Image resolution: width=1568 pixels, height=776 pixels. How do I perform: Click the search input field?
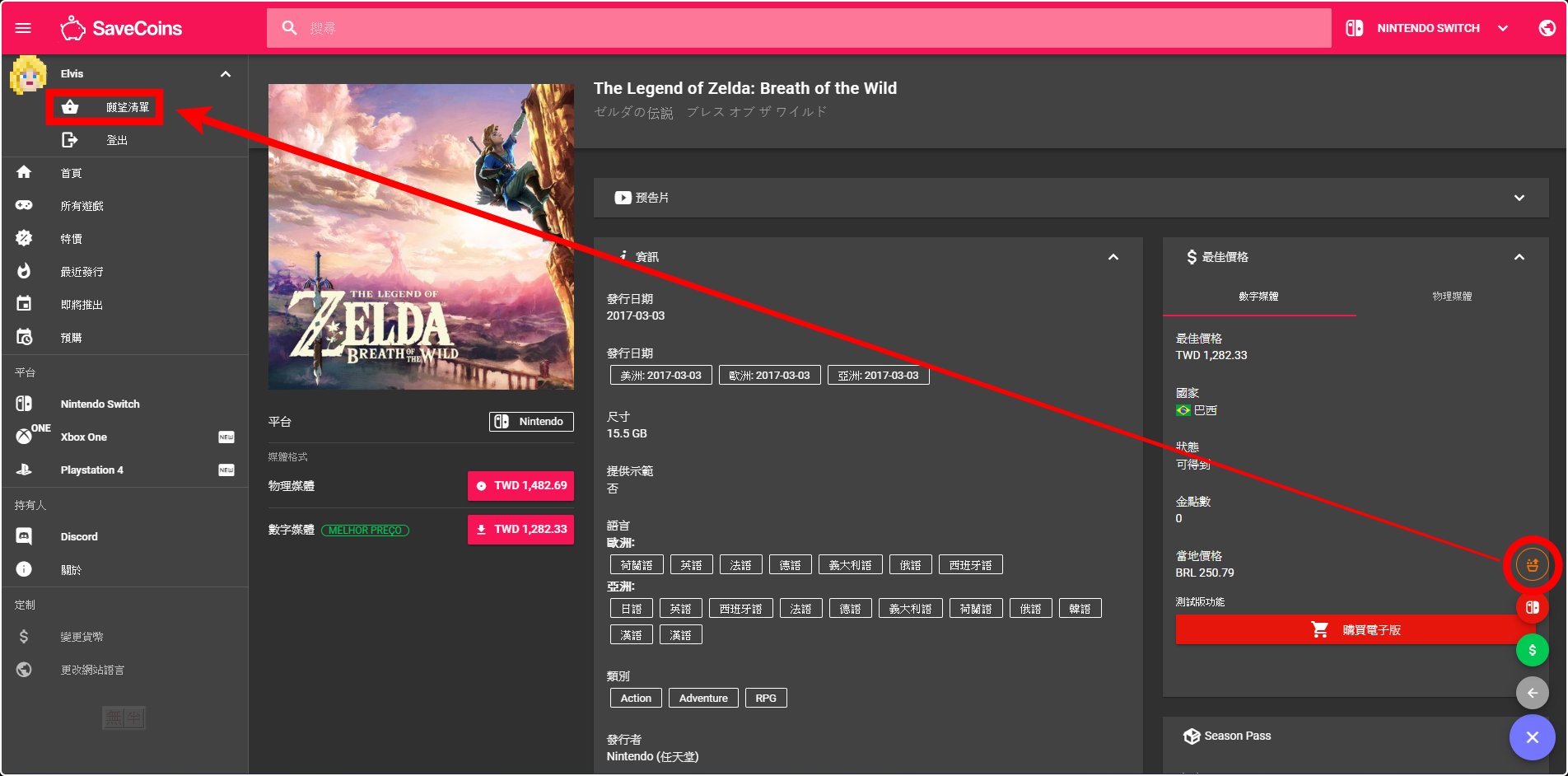[x=799, y=28]
